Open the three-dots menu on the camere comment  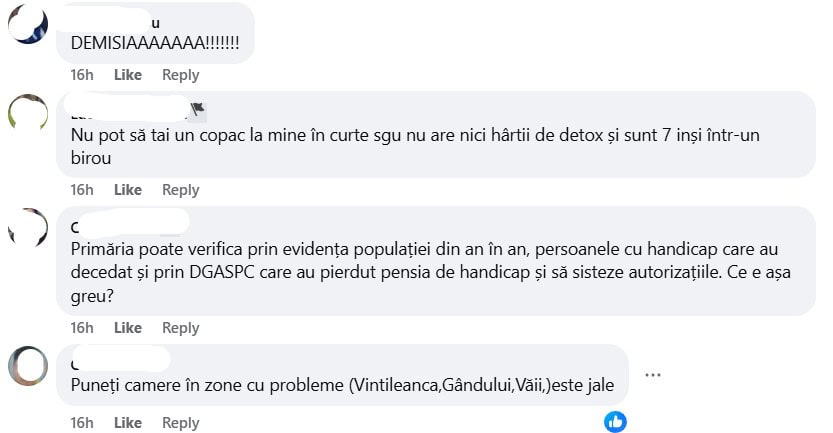[652, 375]
